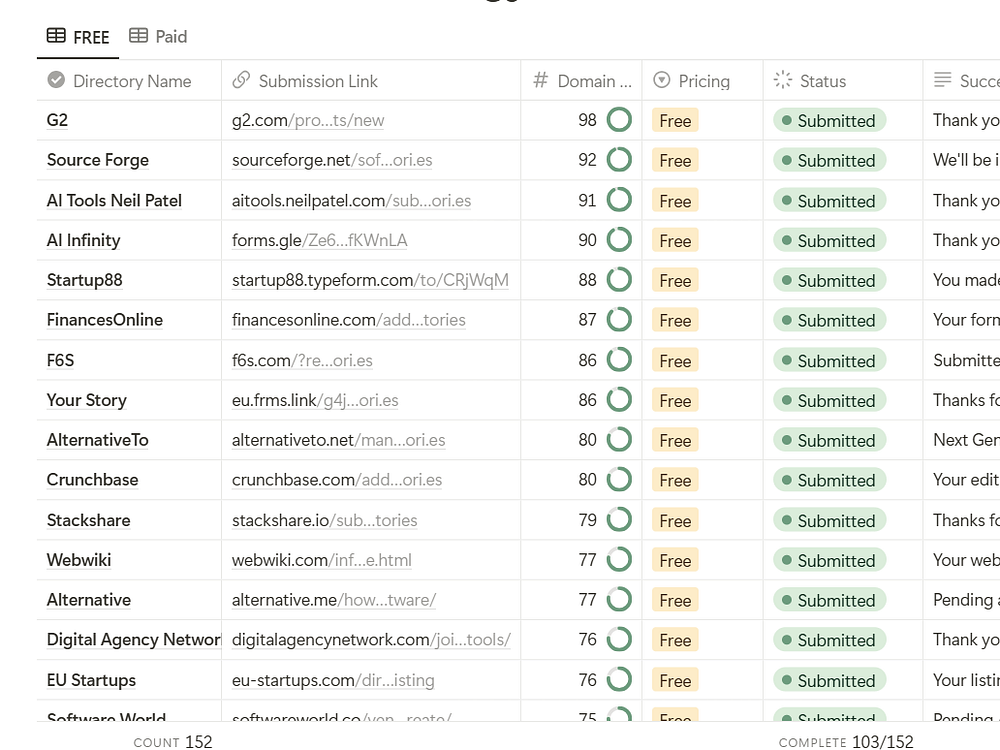Click the table icon on Paid tab
Viewport: 1000px width, 750px height.
point(138,36)
